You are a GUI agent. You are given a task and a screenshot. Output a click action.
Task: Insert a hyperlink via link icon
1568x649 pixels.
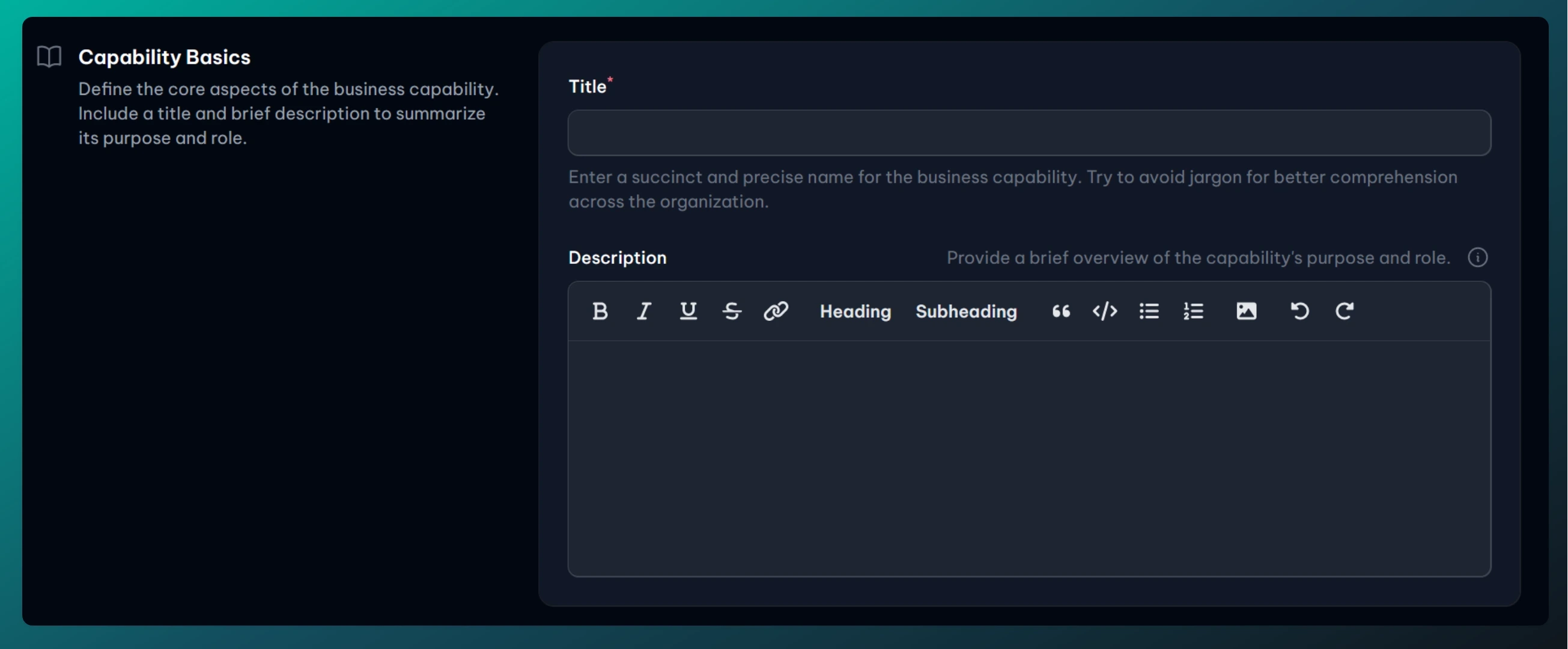tap(776, 311)
